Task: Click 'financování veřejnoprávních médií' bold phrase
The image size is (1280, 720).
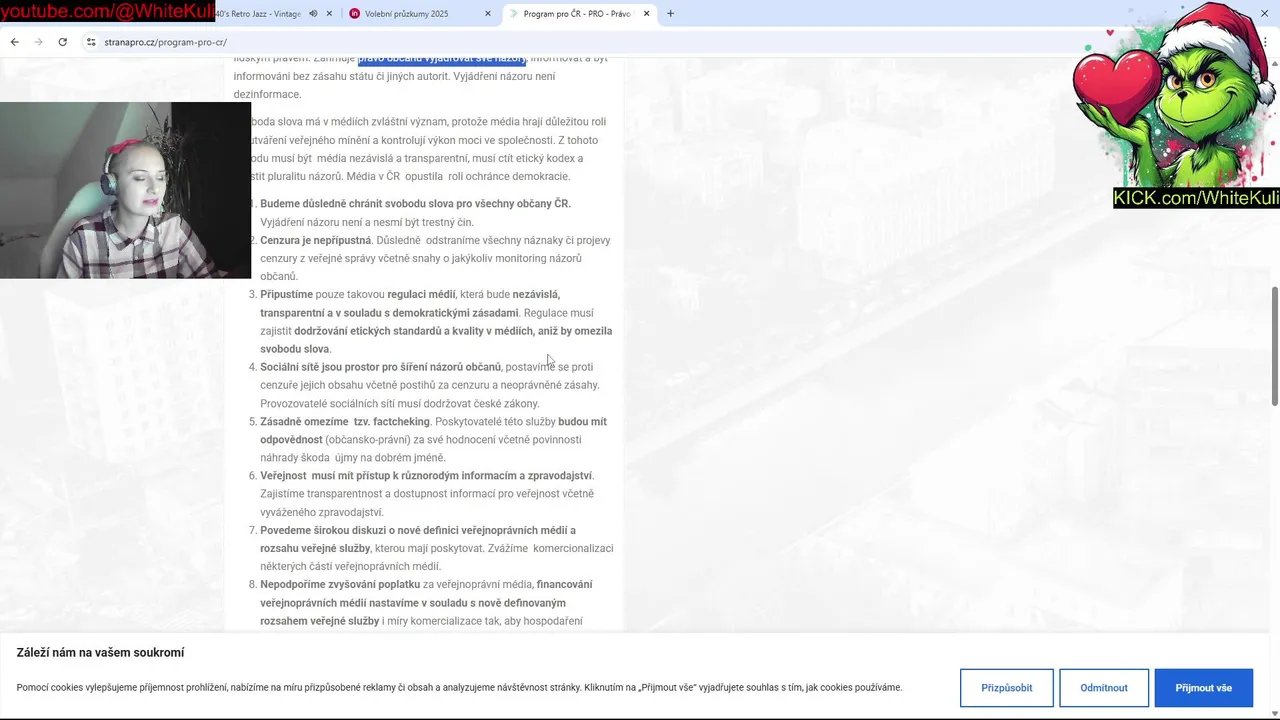Action: point(426,594)
